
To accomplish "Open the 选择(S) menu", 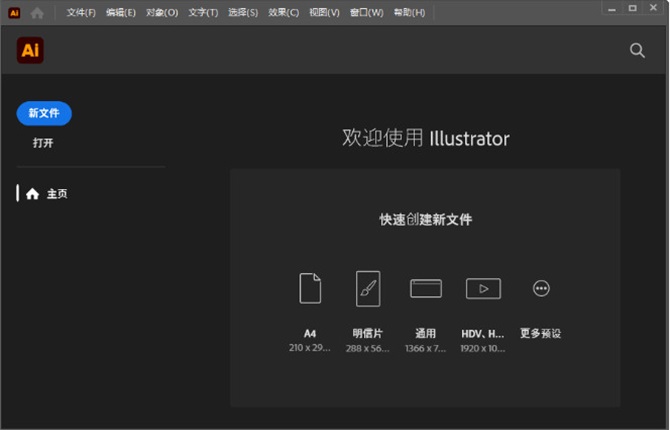I will tap(243, 13).
